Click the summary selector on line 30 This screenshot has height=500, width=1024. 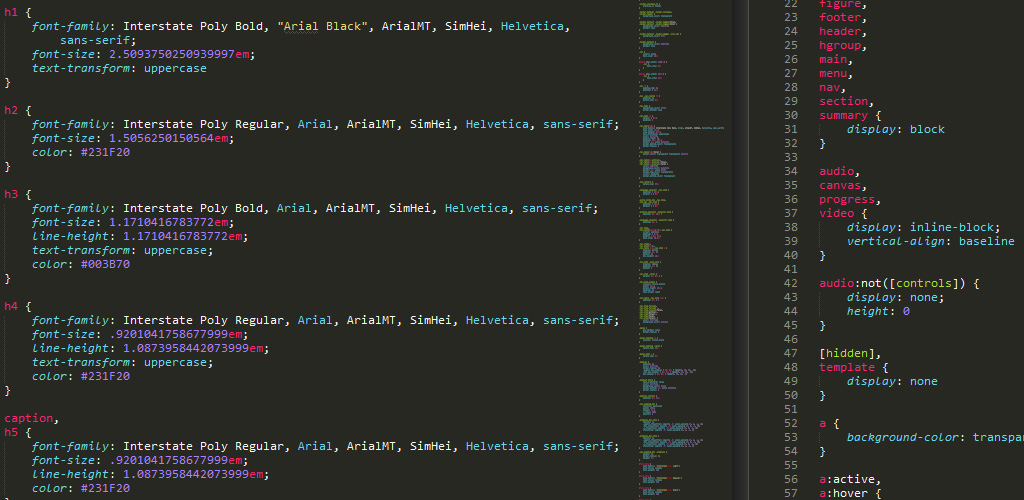coord(844,115)
